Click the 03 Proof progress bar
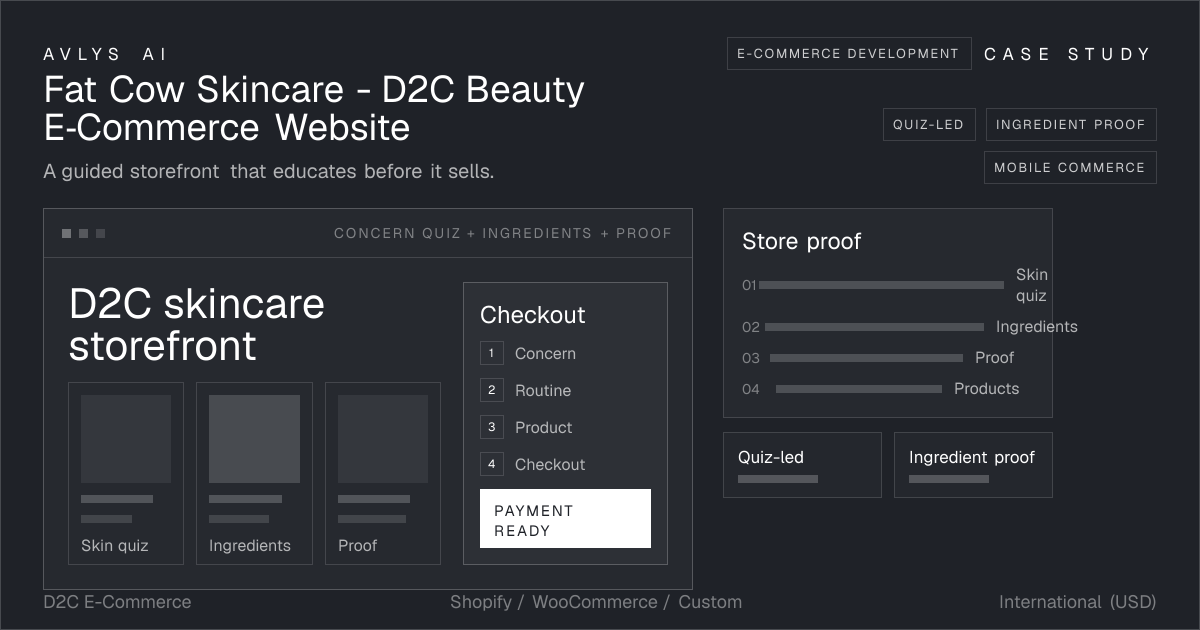1200x630 pixels. tap(866, 358)
